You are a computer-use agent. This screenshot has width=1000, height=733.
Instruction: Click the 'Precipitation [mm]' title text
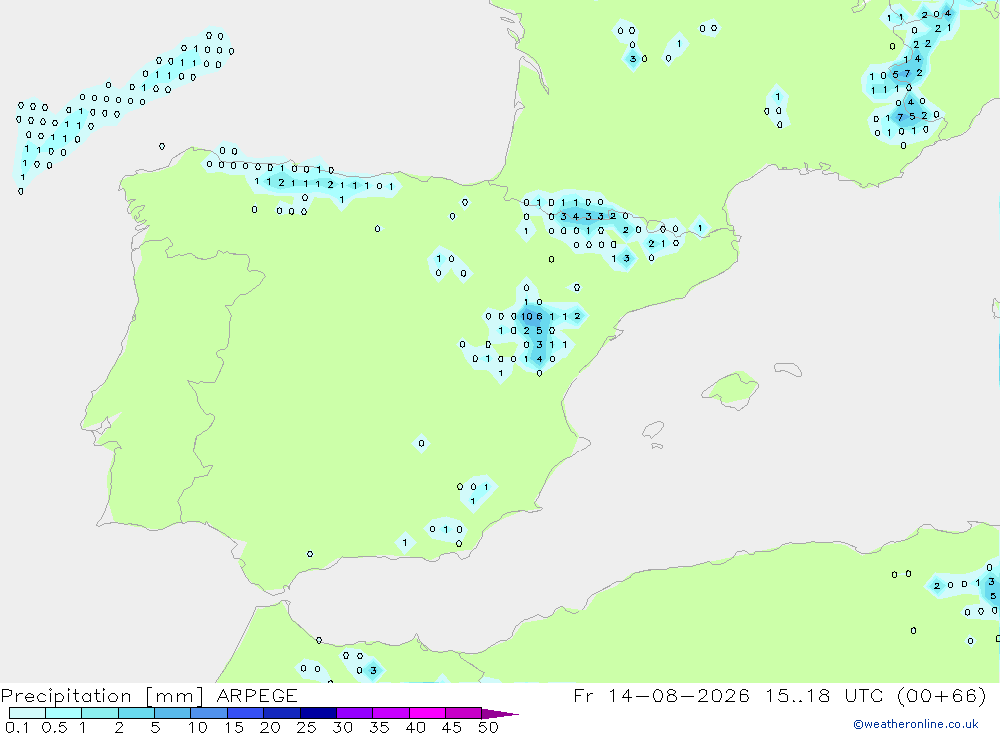[x=102, y=696]
